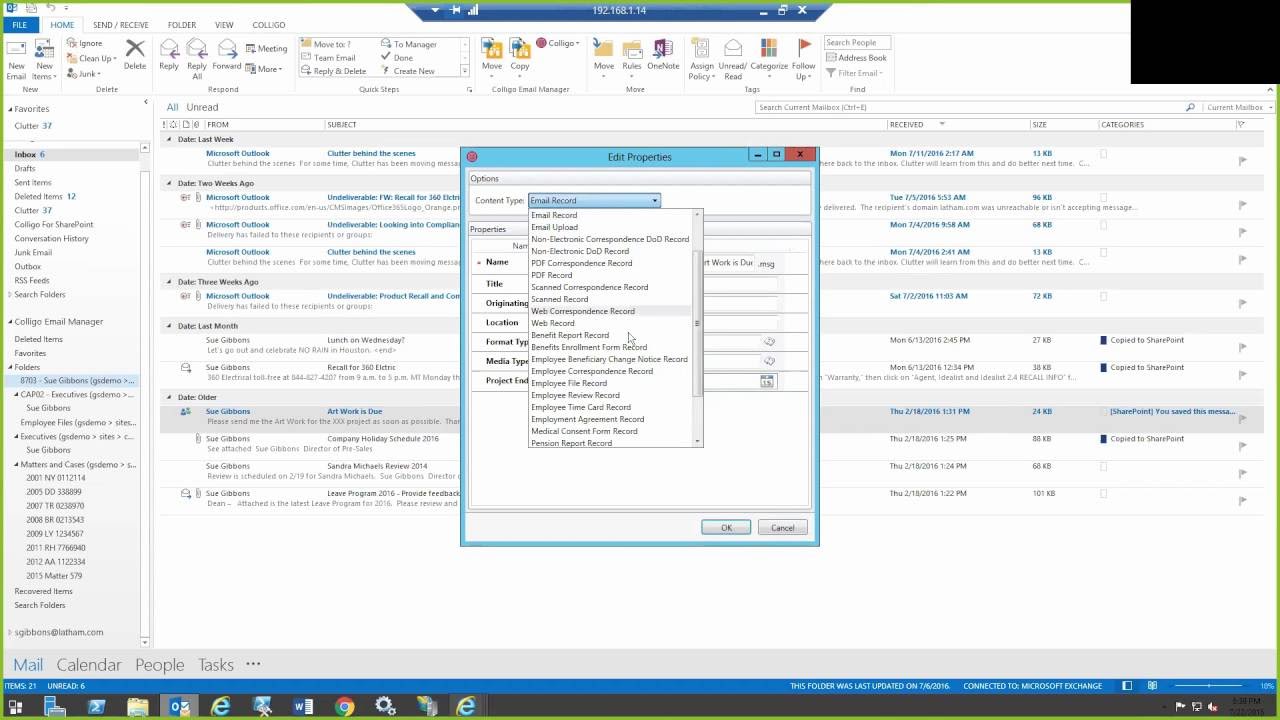Click the Search People field
The image size is (1280, 720).
tap(857, 43)
